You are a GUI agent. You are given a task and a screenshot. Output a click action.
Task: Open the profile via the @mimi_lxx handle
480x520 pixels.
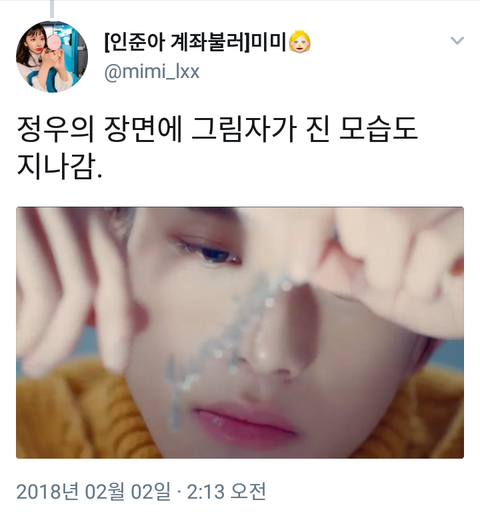152,72
